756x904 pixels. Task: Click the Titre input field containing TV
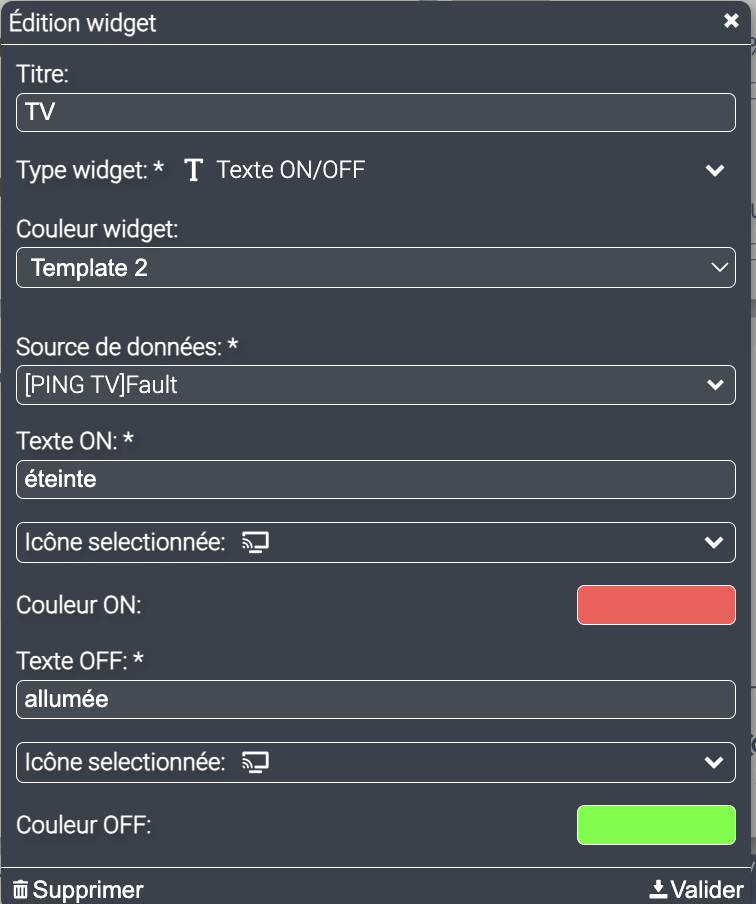(x=376, y=112)
